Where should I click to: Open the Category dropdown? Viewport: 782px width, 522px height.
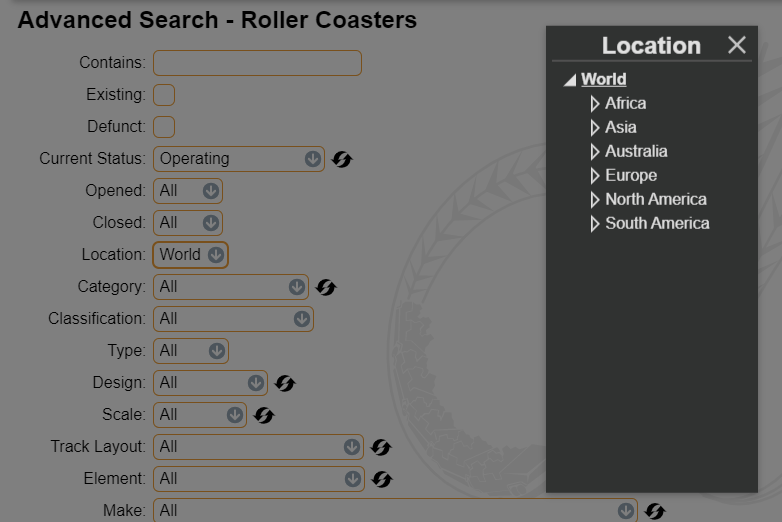point(231,287)
